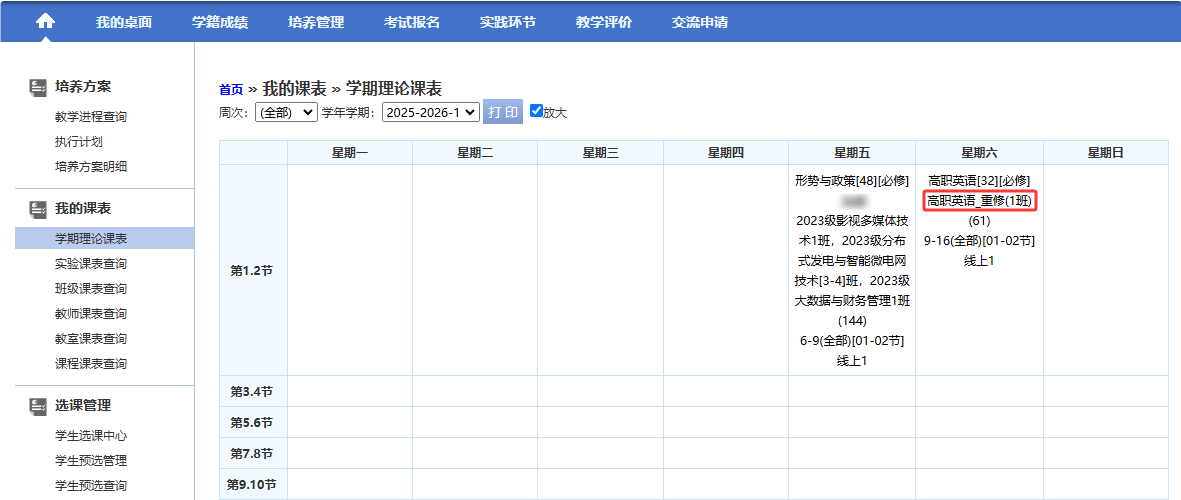
Task: Click the 我的课表 section icon
Action: [x=38, y=209]
